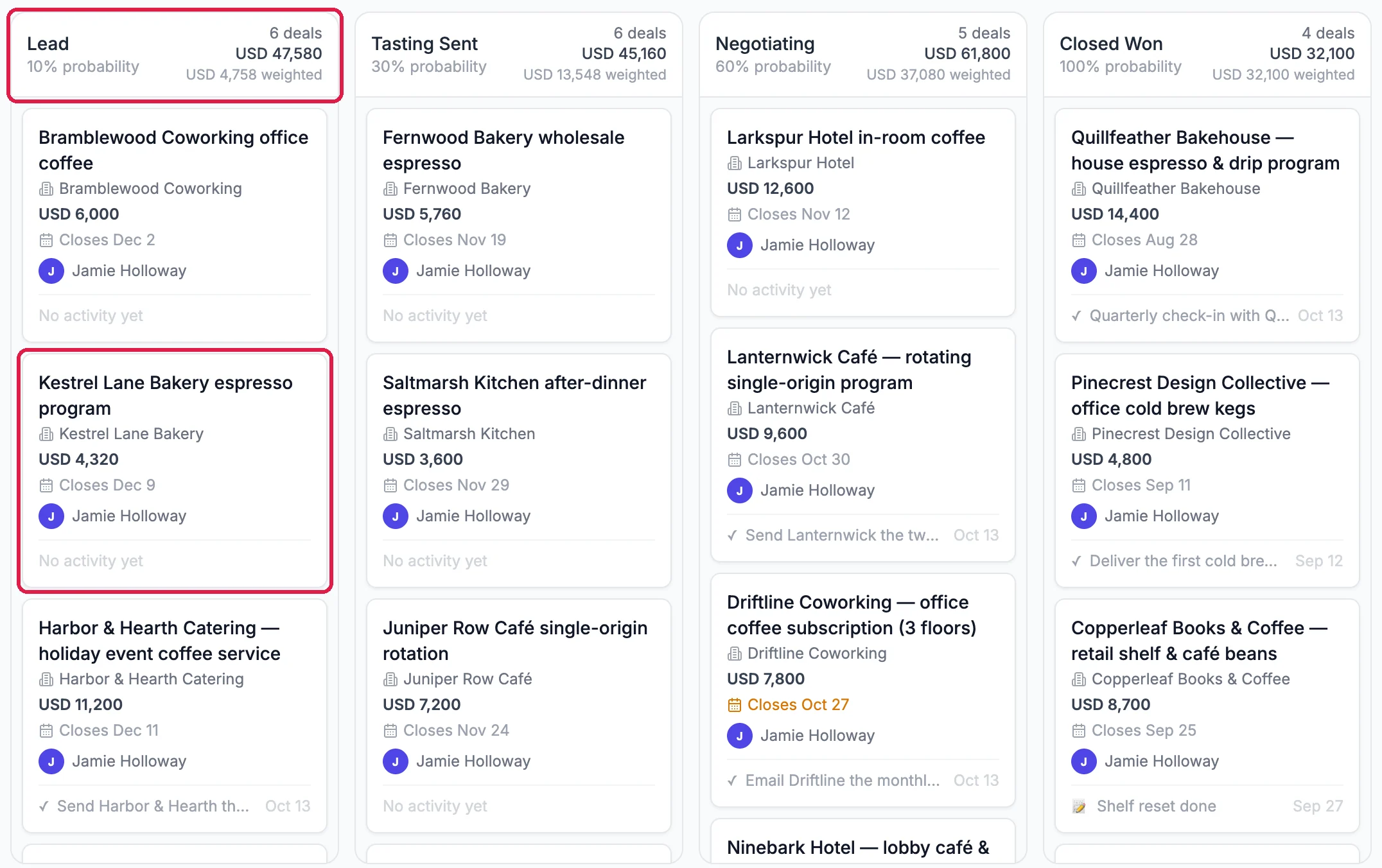Click Jamie Holloway avatar on Bramblewood Coworking card
This screenshot has width=1382, height=868.
click(51, 271)
